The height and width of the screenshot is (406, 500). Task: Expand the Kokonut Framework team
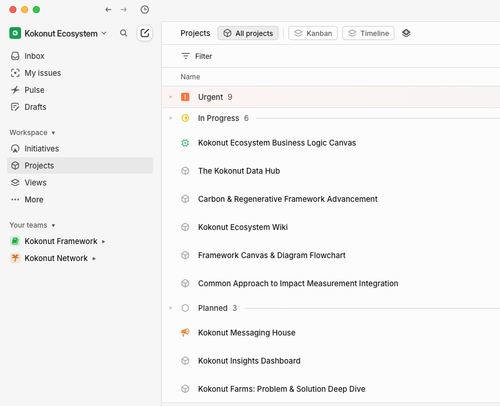click(x=103, y=241)
